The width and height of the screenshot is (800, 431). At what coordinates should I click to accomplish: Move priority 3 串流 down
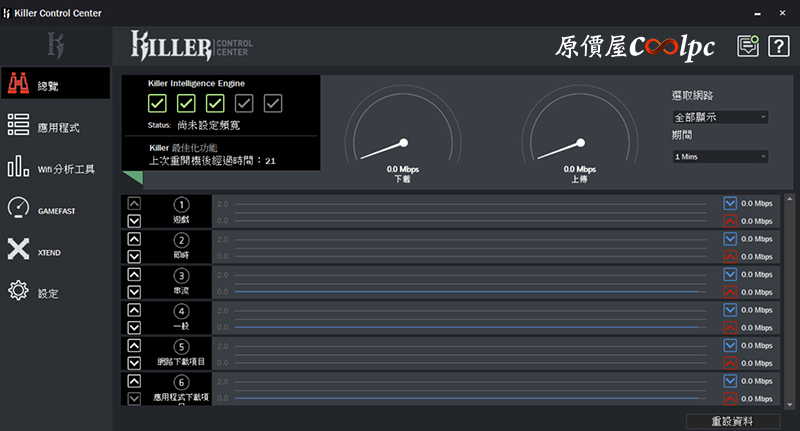pyautogui.click(x=134, y=292)
